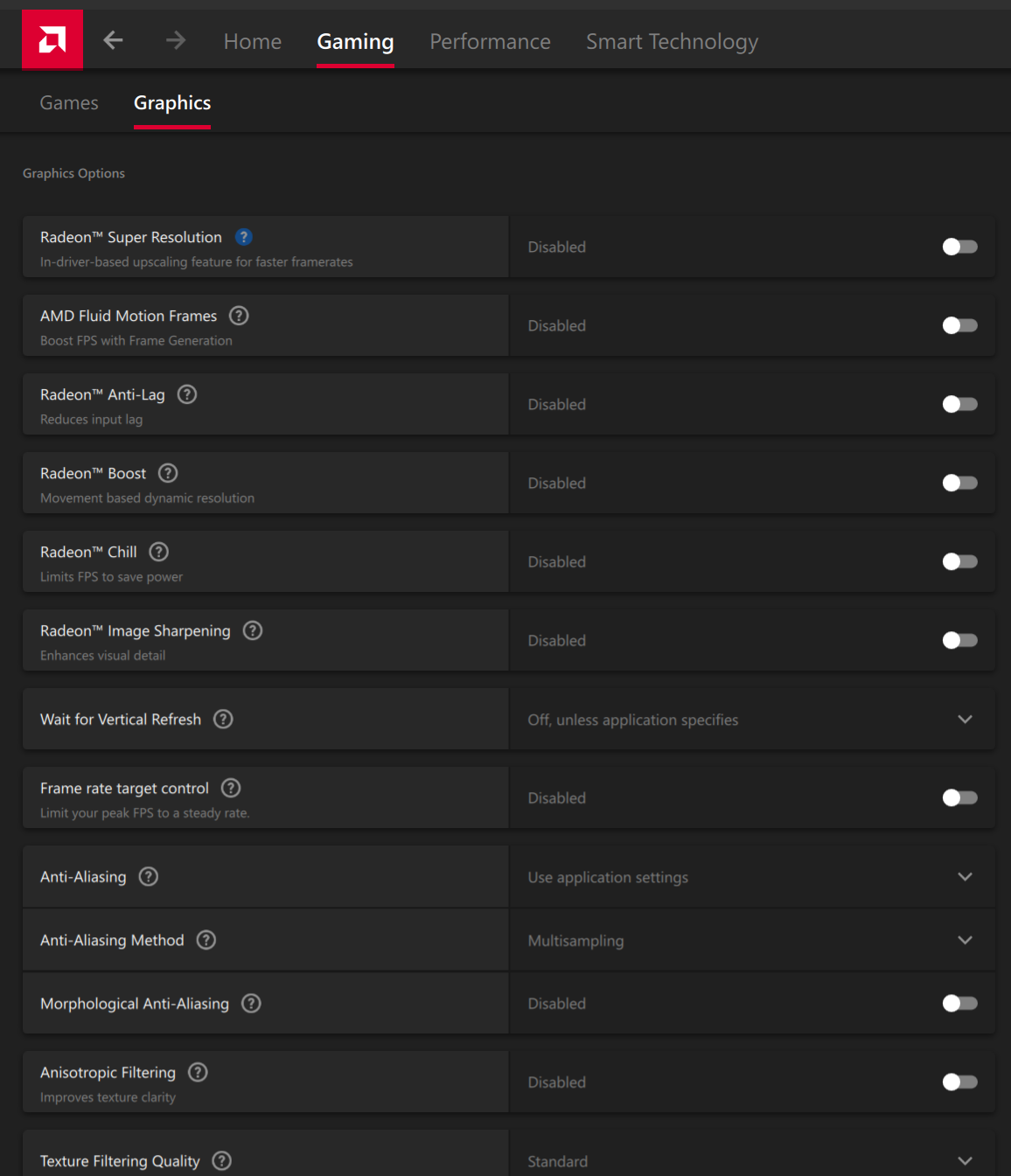Click 'Enhances visual detail' description
Viewport: 1011px width, 1176px height.
pos(102,655)
